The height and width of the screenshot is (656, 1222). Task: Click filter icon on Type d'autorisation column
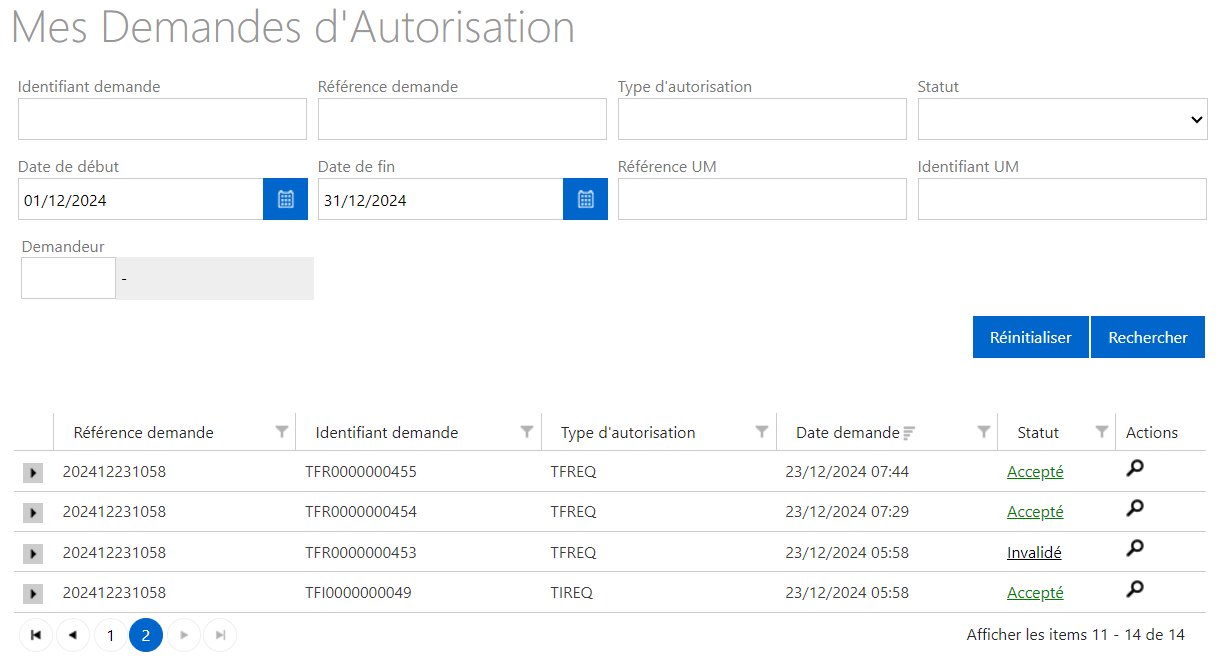tap(762, 432)
